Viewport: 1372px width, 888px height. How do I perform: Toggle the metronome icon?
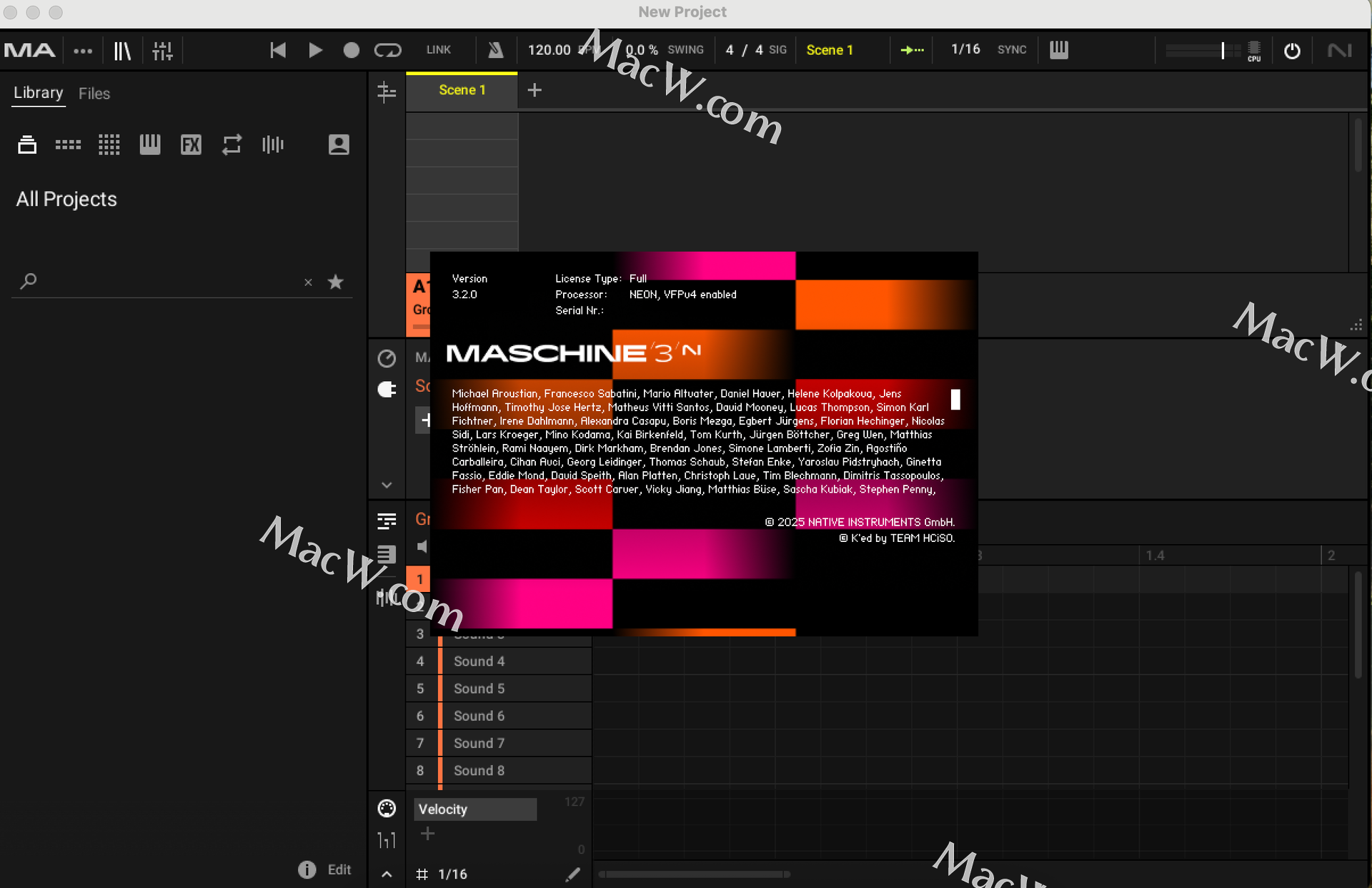click(x=495, y=50)
